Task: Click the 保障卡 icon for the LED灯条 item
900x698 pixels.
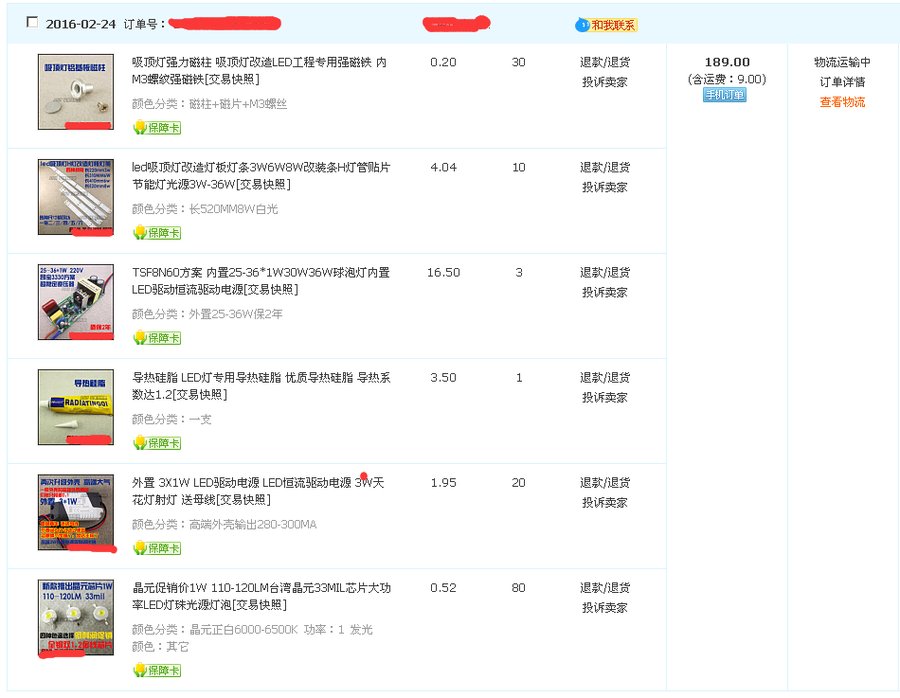Action: [160, 231]
